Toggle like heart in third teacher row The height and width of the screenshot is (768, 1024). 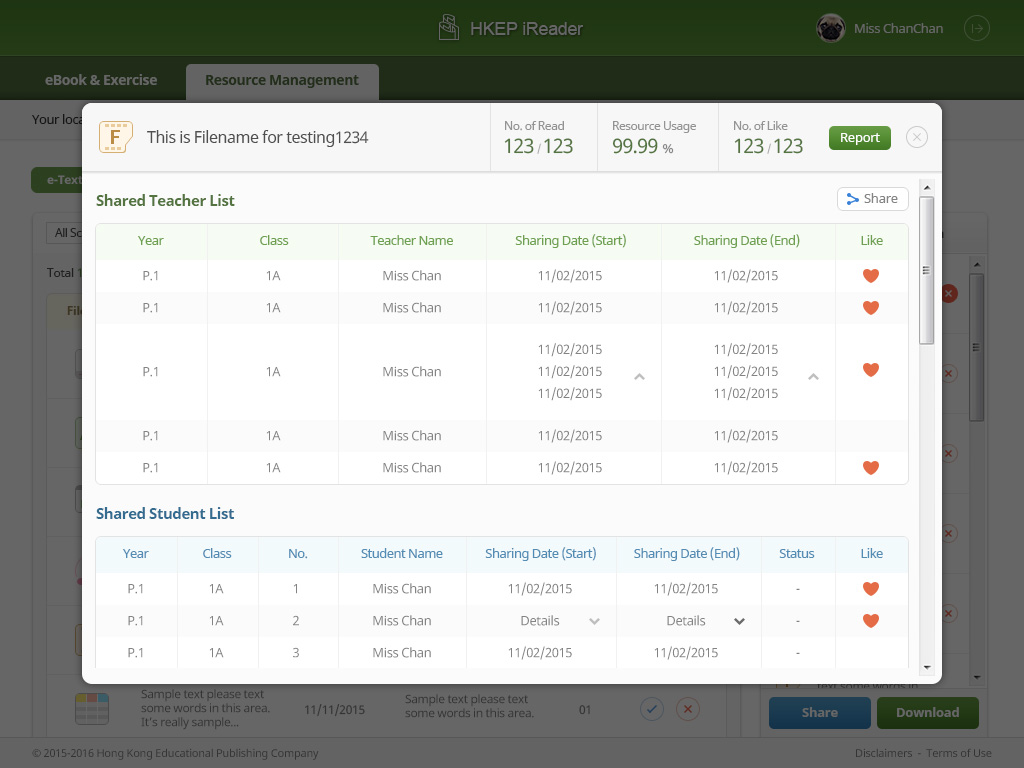click(871, 370)
